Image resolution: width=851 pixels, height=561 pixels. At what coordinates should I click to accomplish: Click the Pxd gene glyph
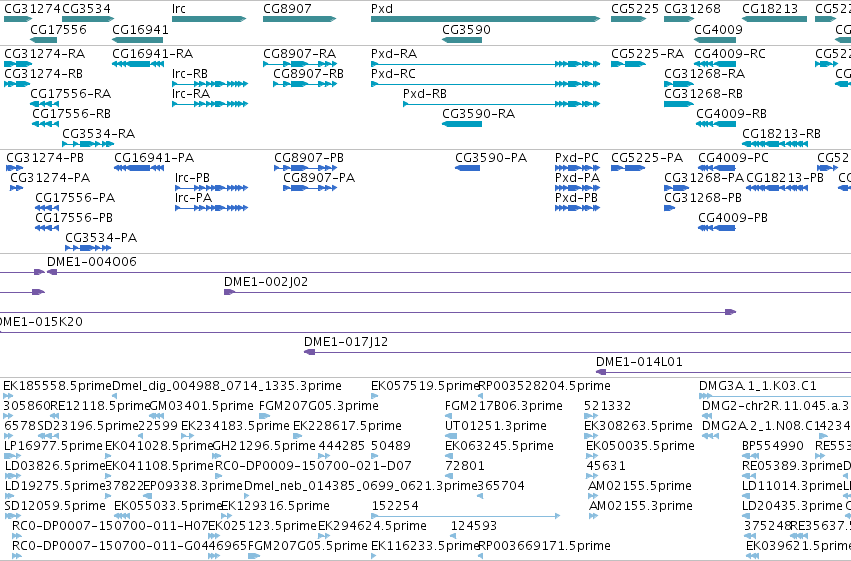[485, 19]
